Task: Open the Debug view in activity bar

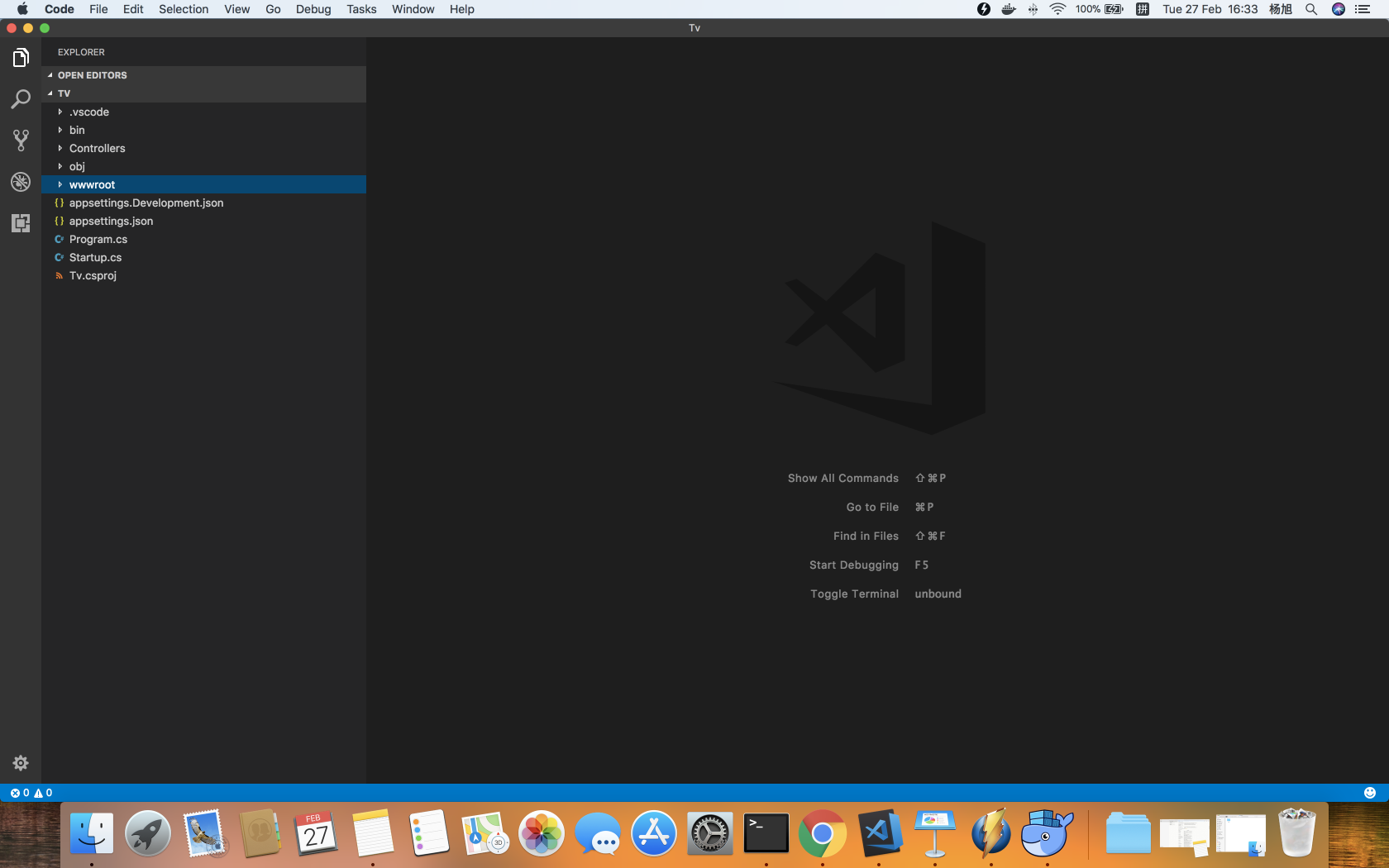Action: point(21,182)
